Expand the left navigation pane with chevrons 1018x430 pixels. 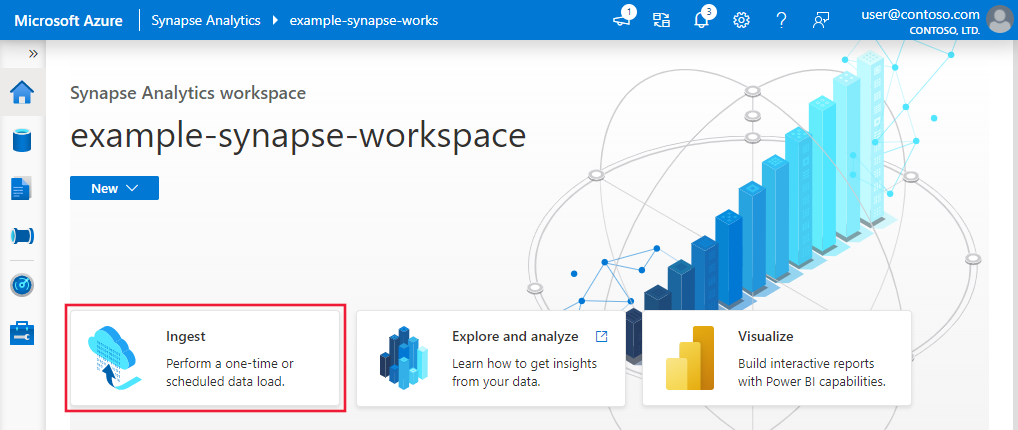[33, 54]
